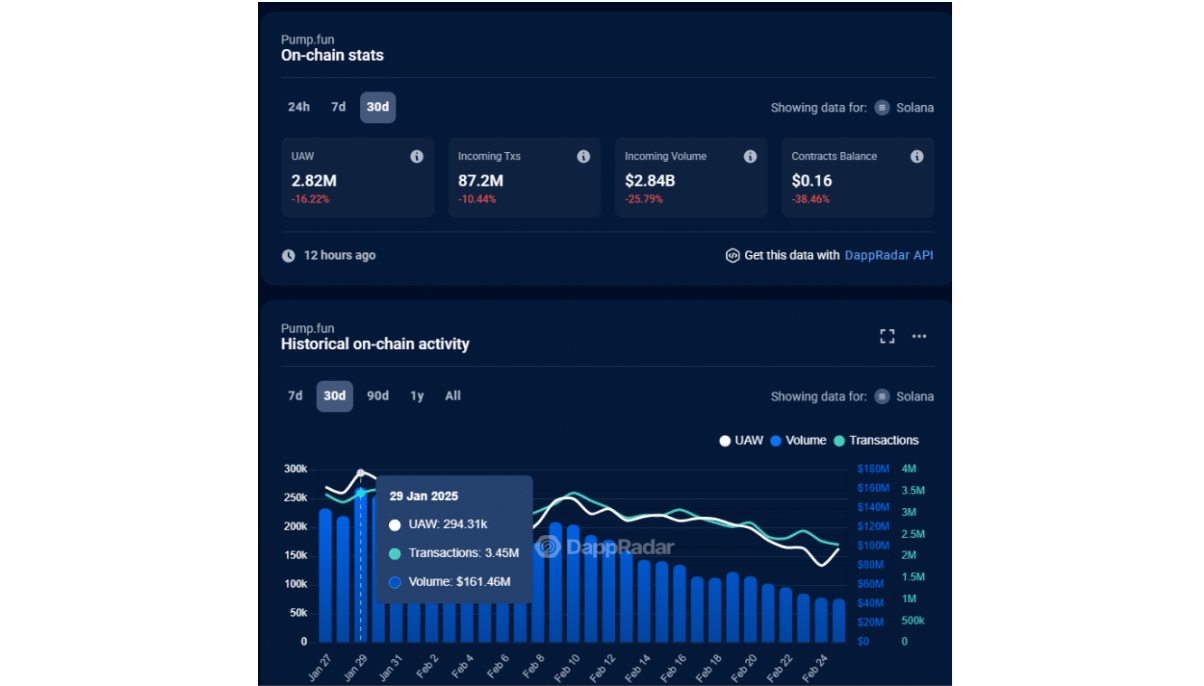Click the Incoming Txs 87.2M value
The height and width of the screenshot is (686, 1204).
point(481,181)
